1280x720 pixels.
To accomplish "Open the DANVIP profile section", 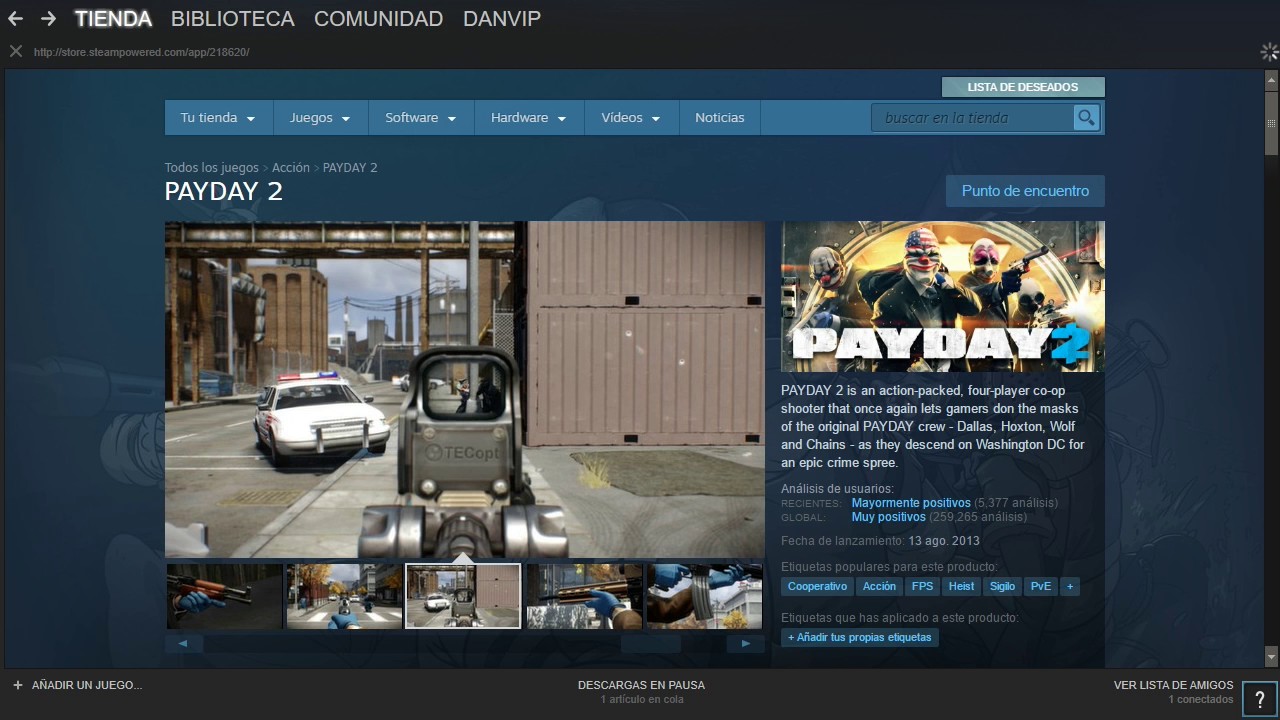I will pyautogui.click(x=502, y=19).
